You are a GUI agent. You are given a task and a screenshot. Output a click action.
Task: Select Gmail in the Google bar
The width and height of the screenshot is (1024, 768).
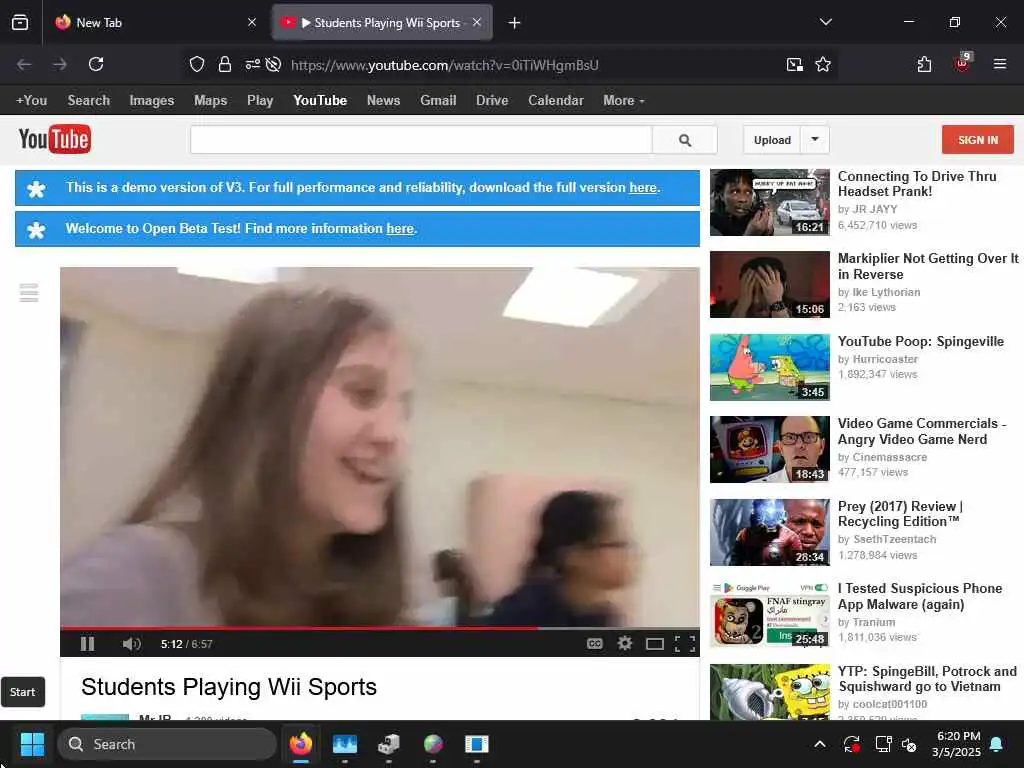(x=438, y=101)
